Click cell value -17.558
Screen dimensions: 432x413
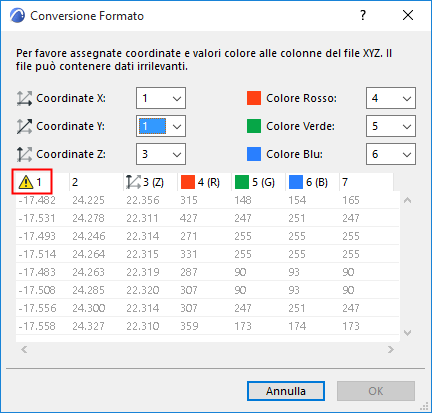coord(37,326)
